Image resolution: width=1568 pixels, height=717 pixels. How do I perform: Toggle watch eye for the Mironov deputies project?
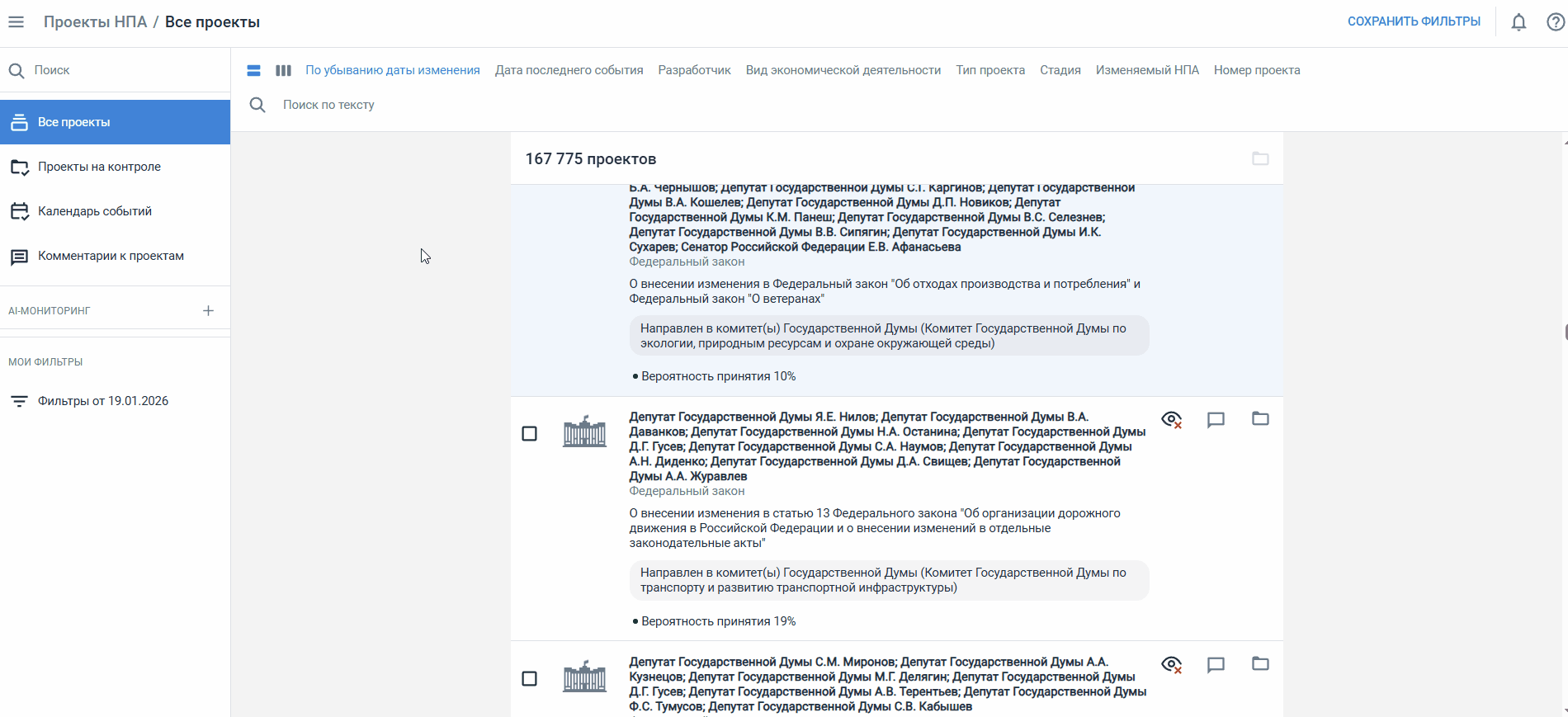(1171, 665)
